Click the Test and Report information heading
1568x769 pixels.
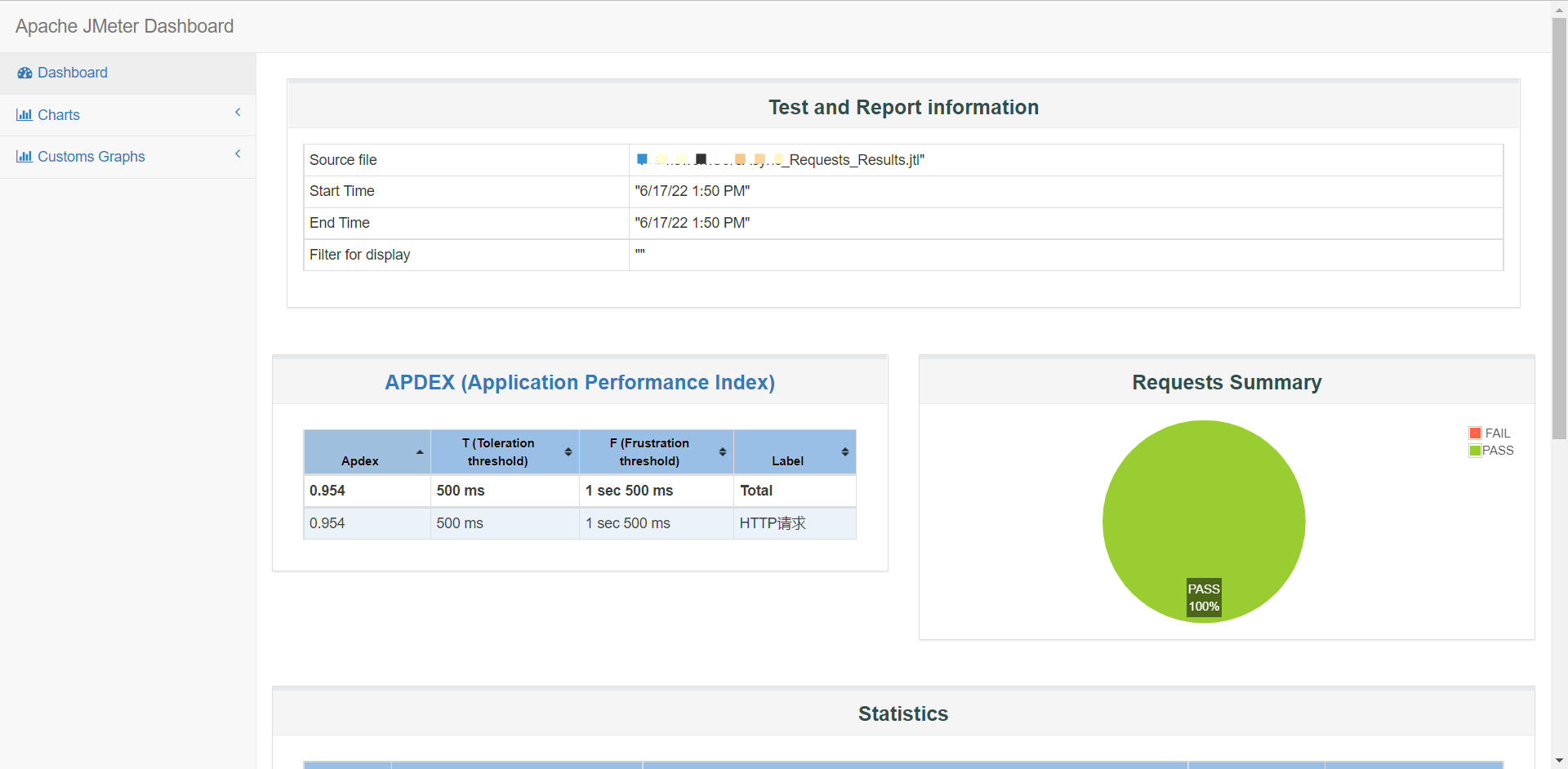coord(903,108)
